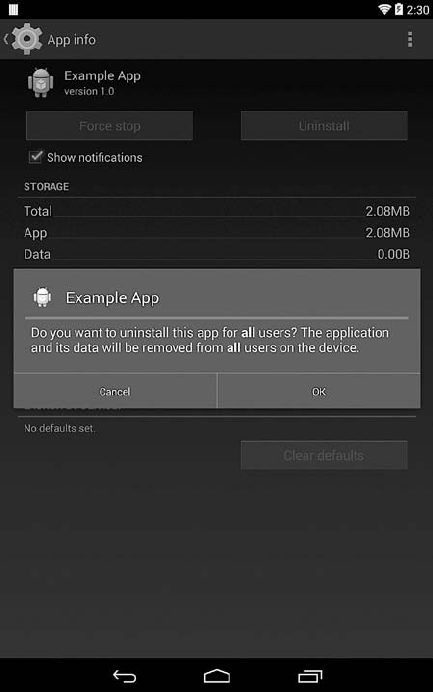The height and width of the screenshot is (692, 433).
Task: Tap the Uninstall button
Action: point(324,126)
